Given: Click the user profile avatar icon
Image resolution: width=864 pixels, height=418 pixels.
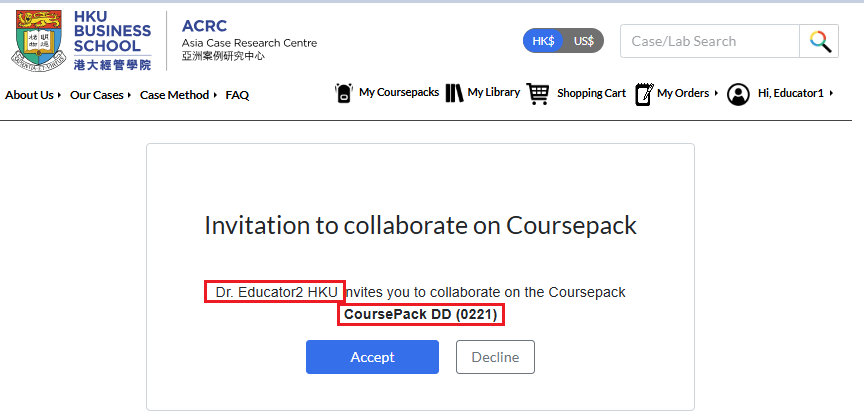Looking at the screenshot, I should coord(738,94).
